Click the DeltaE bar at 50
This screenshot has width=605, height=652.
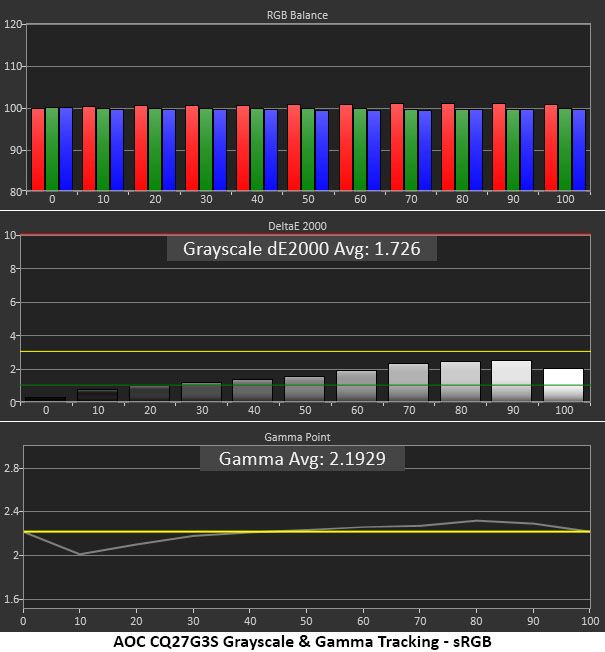[x=304, y=389]
